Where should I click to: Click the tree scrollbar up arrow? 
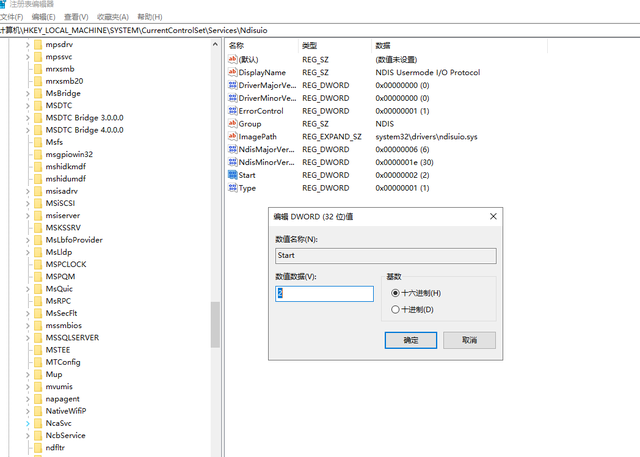coord(215,44)
